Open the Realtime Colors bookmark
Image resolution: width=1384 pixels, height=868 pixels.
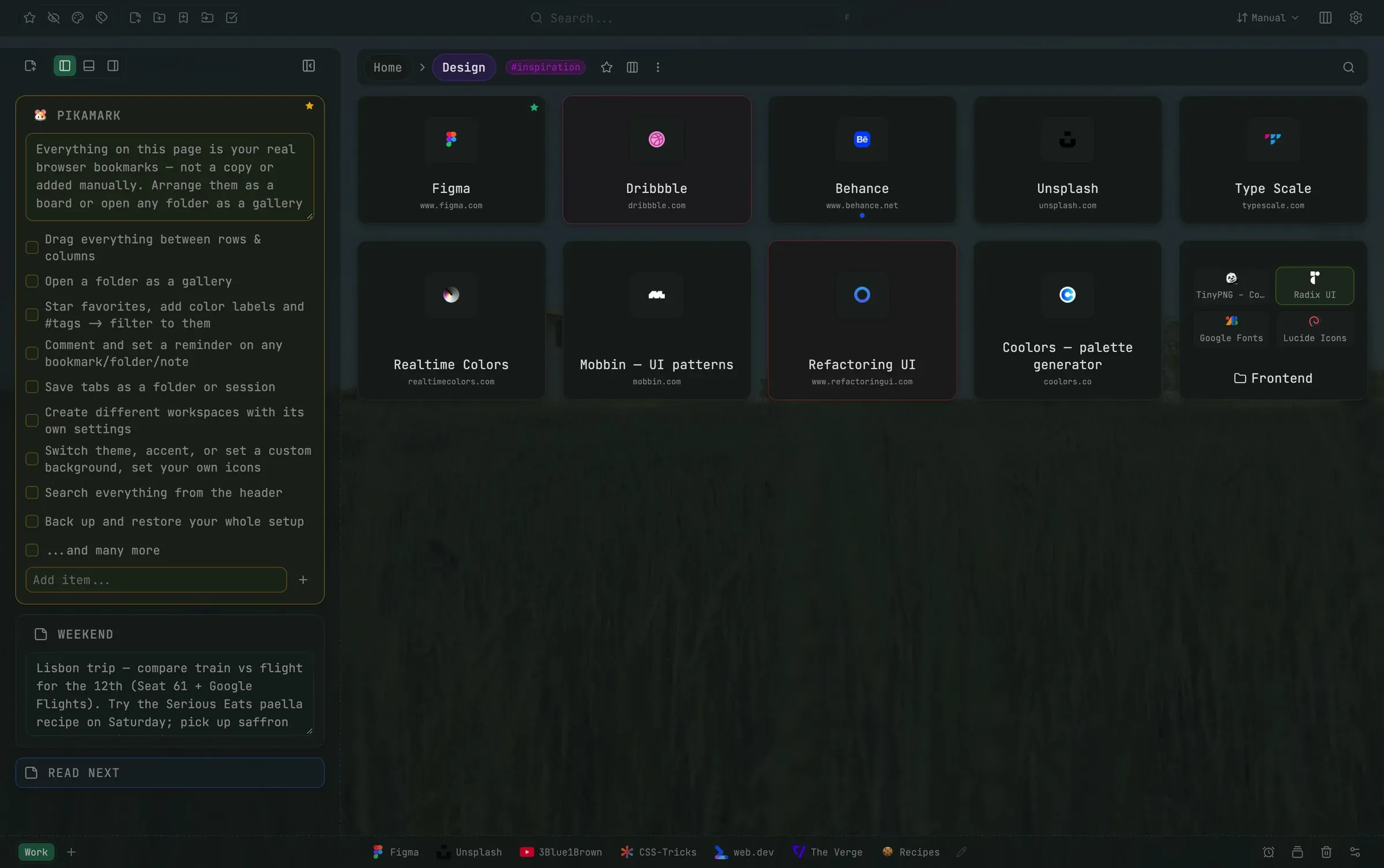[x=452, y=320]
